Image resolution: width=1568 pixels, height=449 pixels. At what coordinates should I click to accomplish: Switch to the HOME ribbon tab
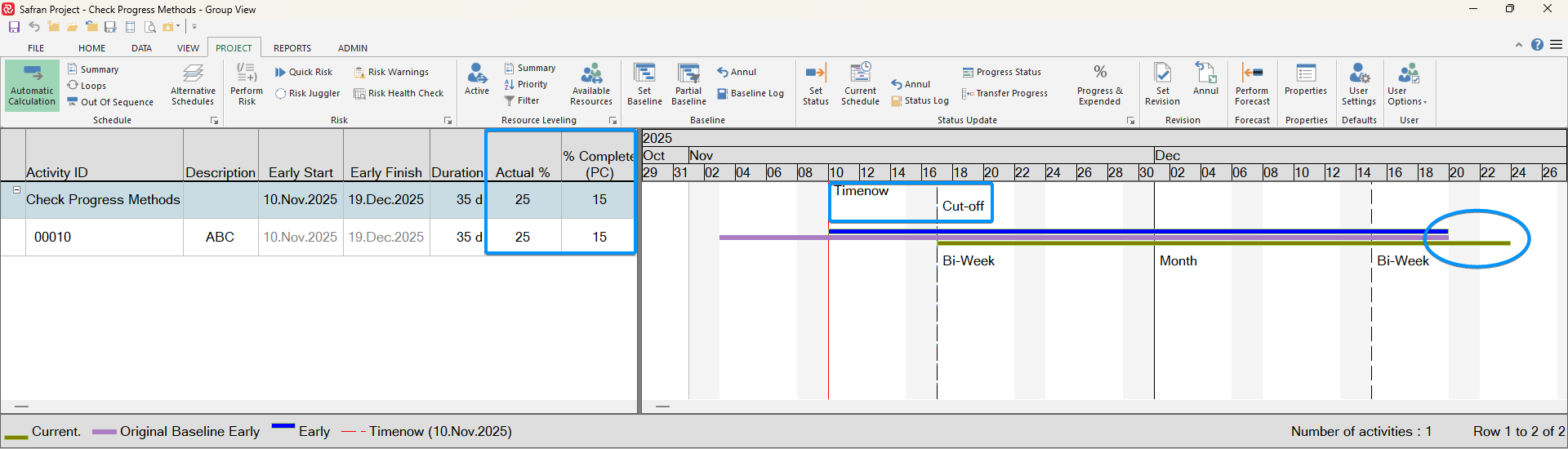point(91,48)
